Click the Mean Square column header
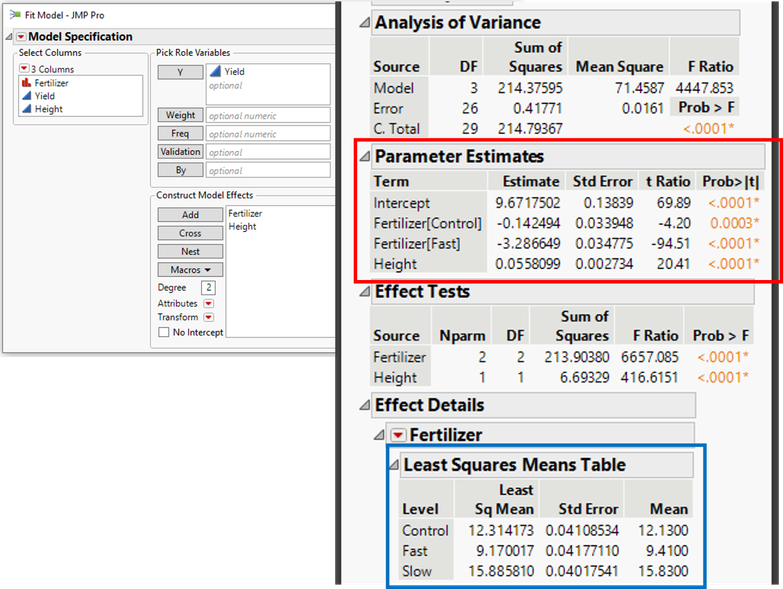783x589 pixels. coord(620,67)
